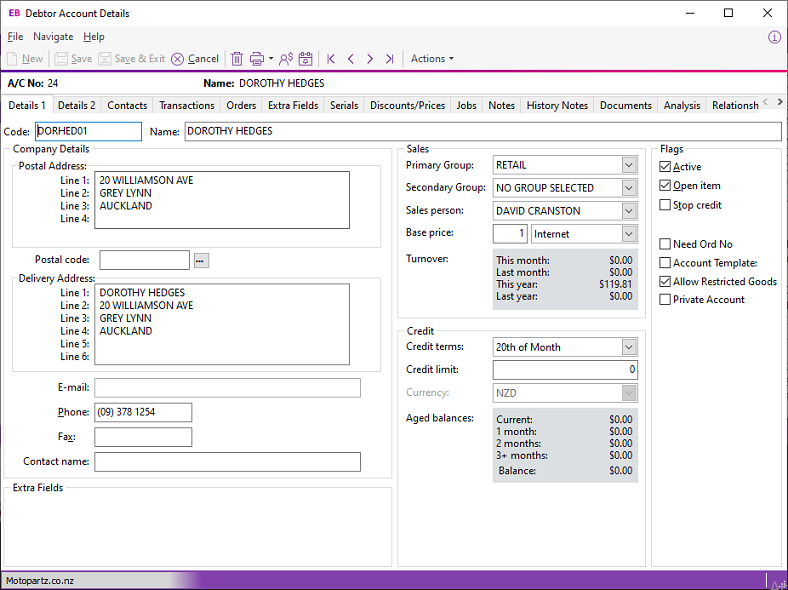
Task: Go to first record arrow
Action: (331, 59)
